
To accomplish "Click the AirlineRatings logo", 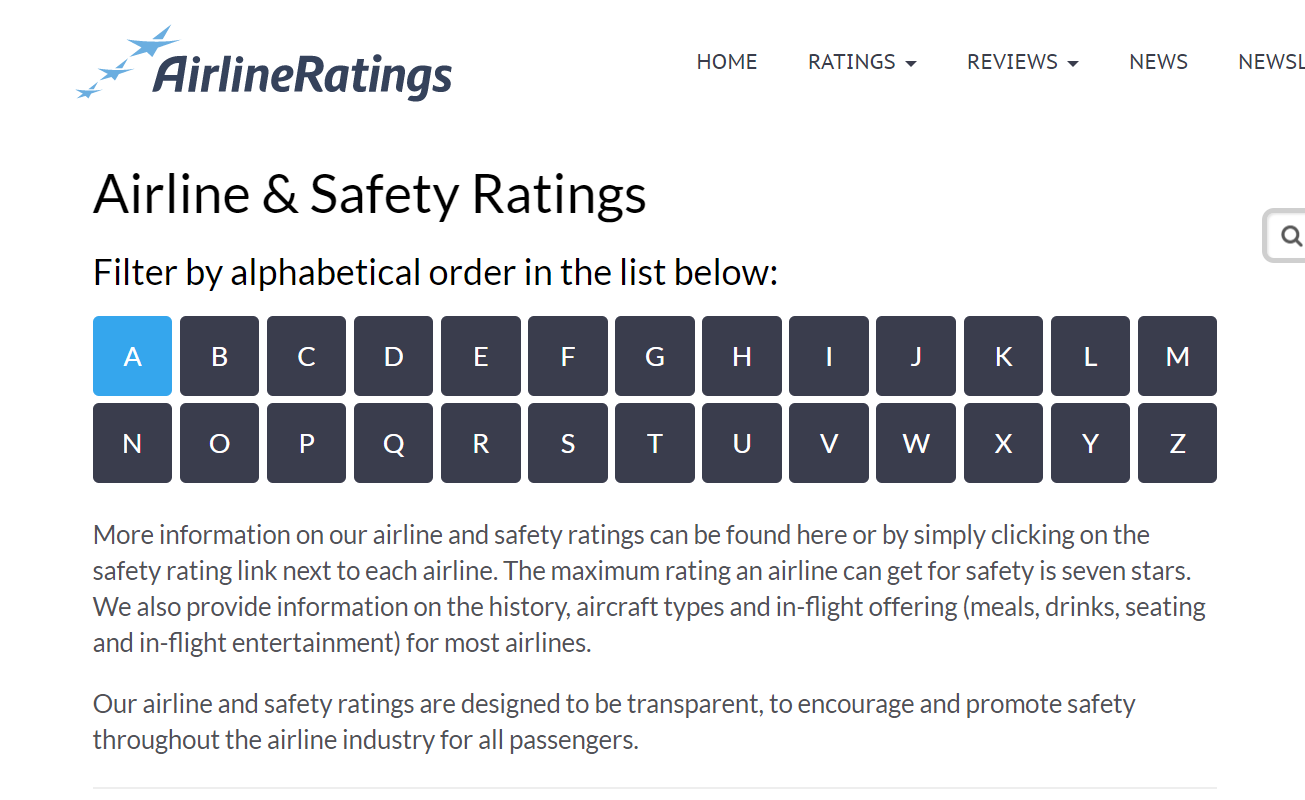I will [x=264, y=62].
